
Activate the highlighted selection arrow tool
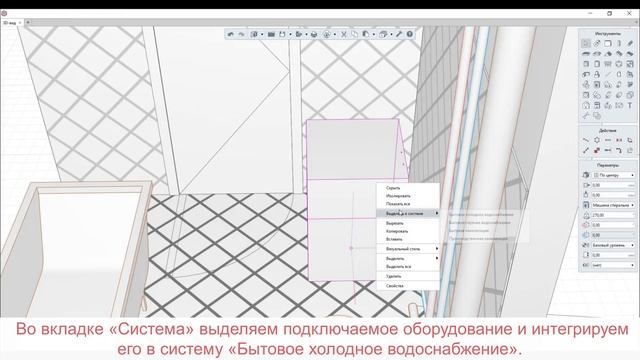[586, 43]
